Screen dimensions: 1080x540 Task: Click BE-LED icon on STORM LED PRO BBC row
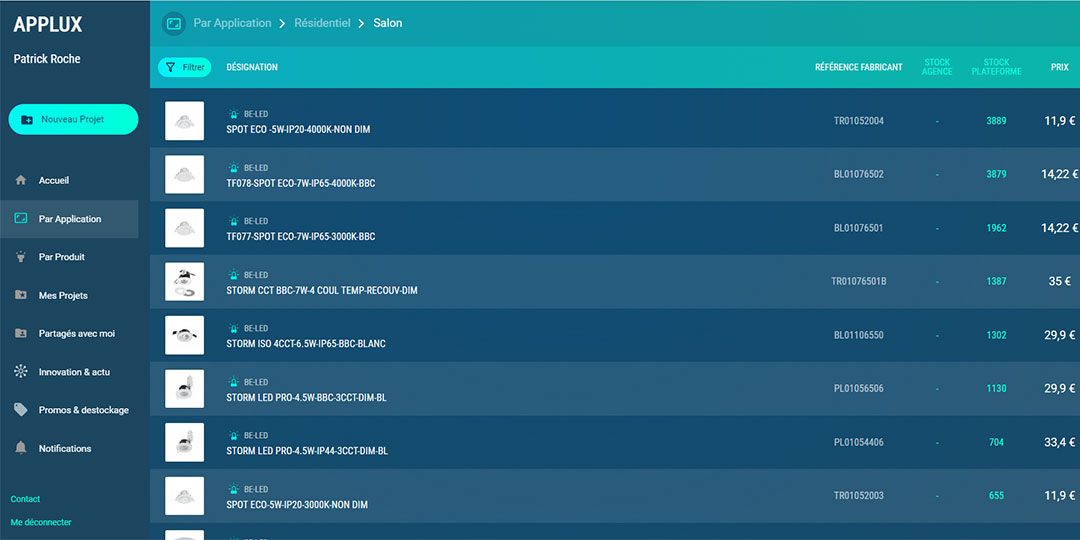coord(233,382)
